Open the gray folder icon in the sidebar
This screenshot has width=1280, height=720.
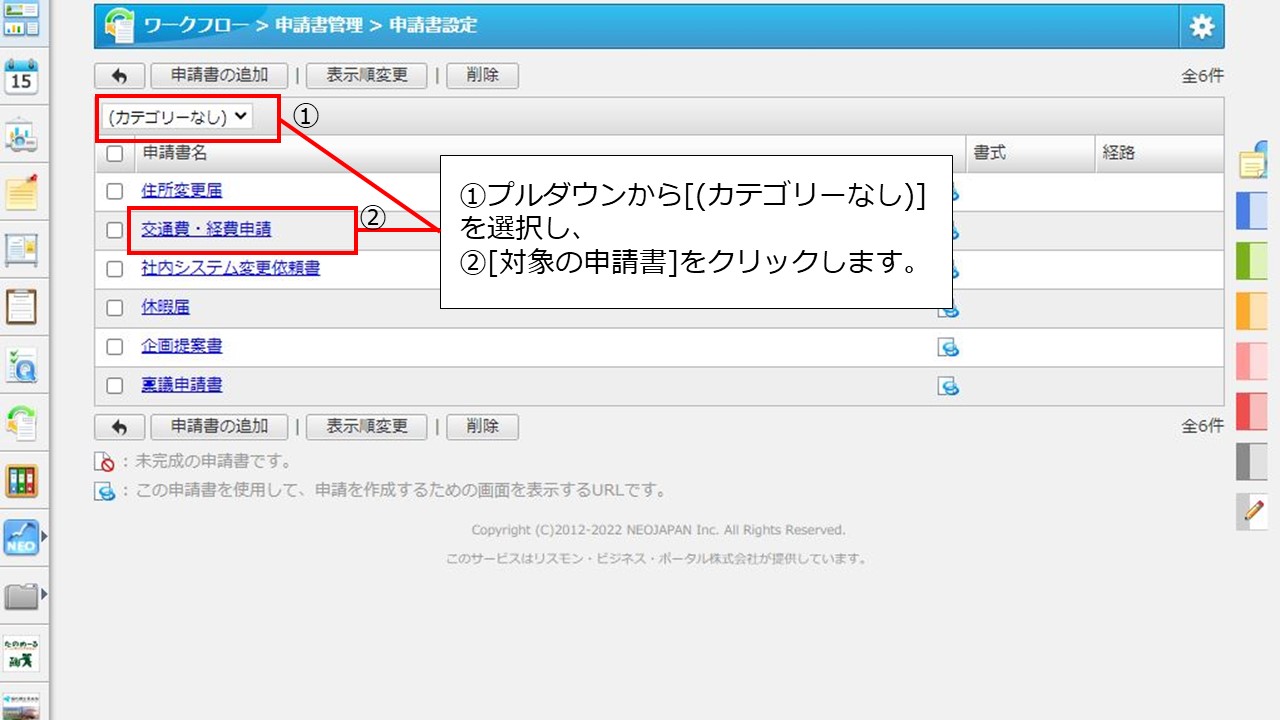coord(22,596)
